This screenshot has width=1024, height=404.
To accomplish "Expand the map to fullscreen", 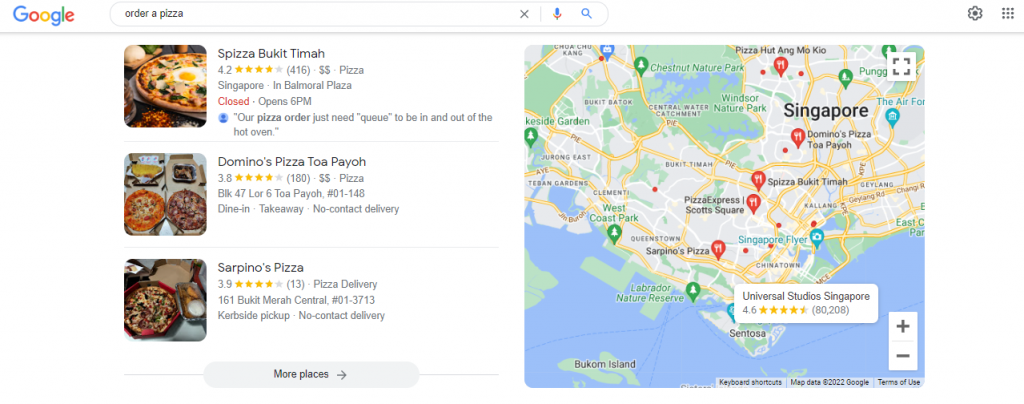I will pyautogui.click(x=901, y=66).
